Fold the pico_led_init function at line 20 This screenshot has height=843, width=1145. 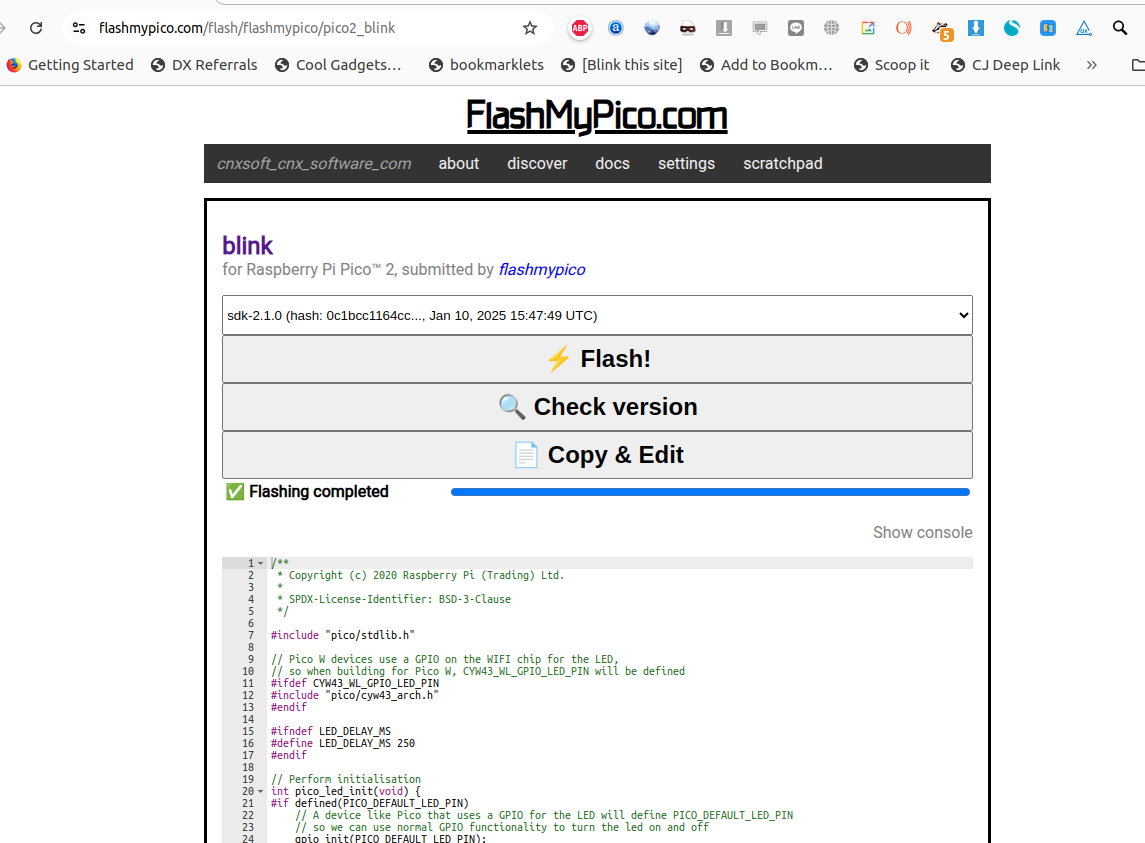point(261,791)
